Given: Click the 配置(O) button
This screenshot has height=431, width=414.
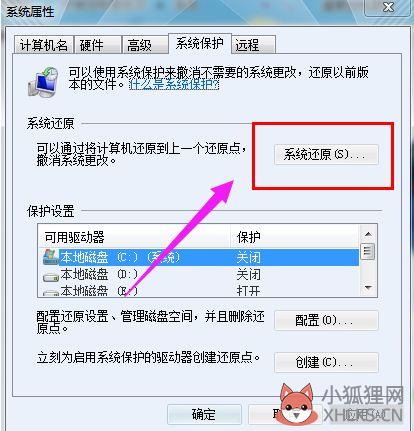Looking at the screenshot, I should point(326,320).
